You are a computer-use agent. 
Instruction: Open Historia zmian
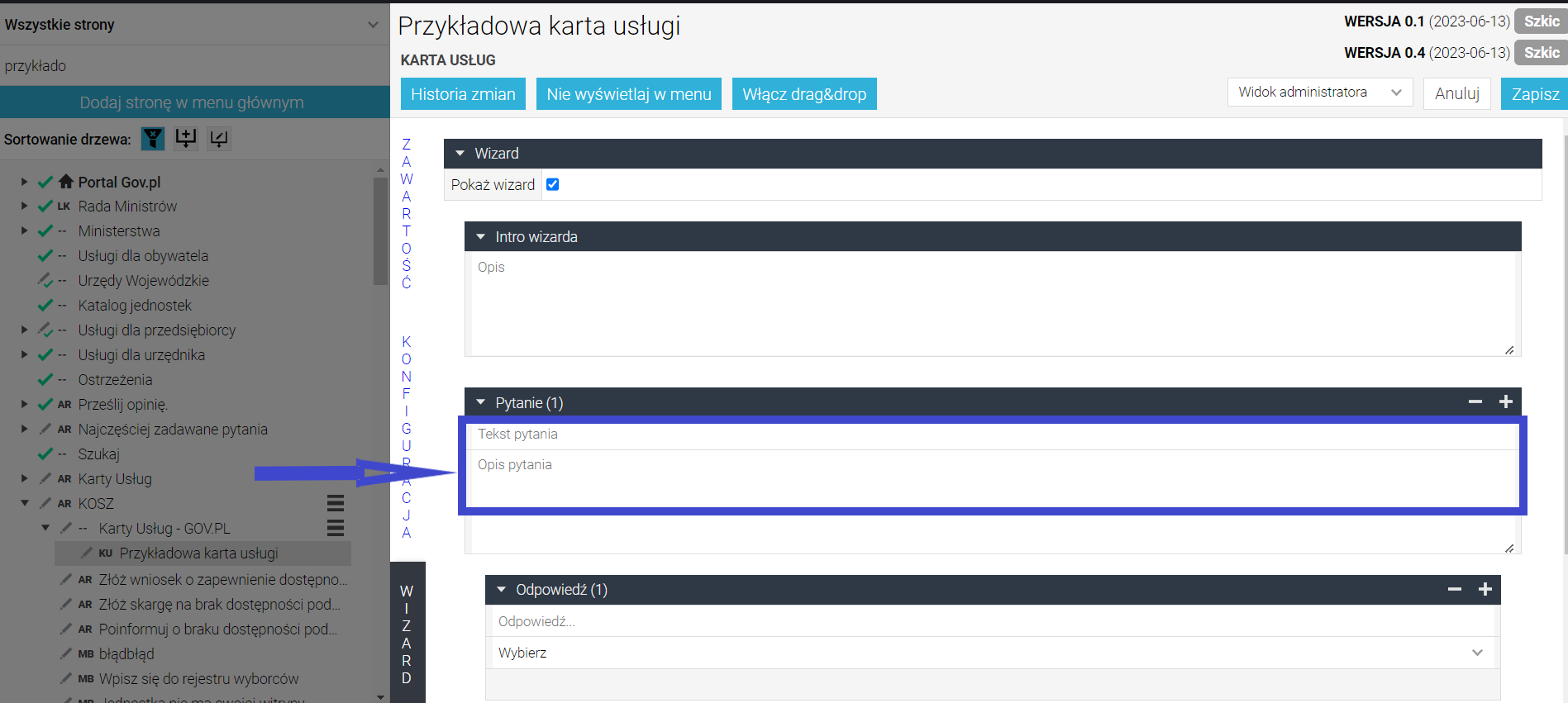[463, 94]
